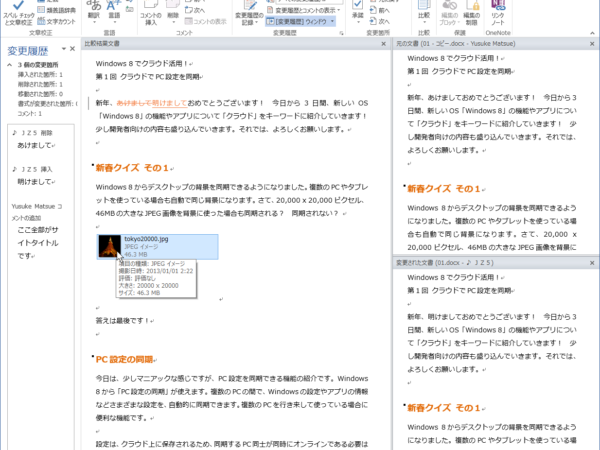600x450 pixels.
Task: Close the 比較結果文書 pane
Action: pyautogui.click(x=384, y=44)
